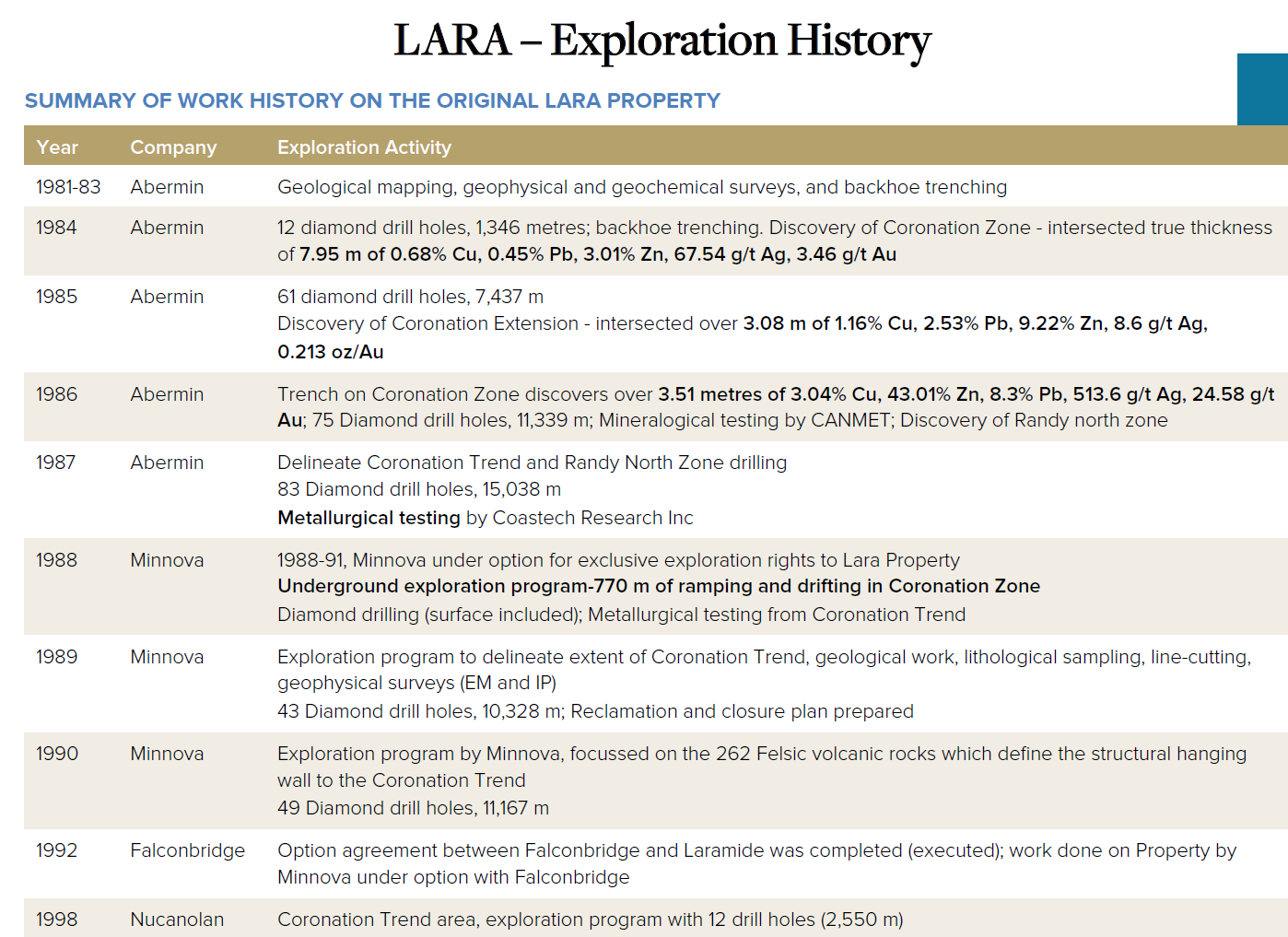The height and width of the screenshot is (937, 1288).
Task: Click the '0.213 oz/Au' value
Action: (x=330, y=352)
